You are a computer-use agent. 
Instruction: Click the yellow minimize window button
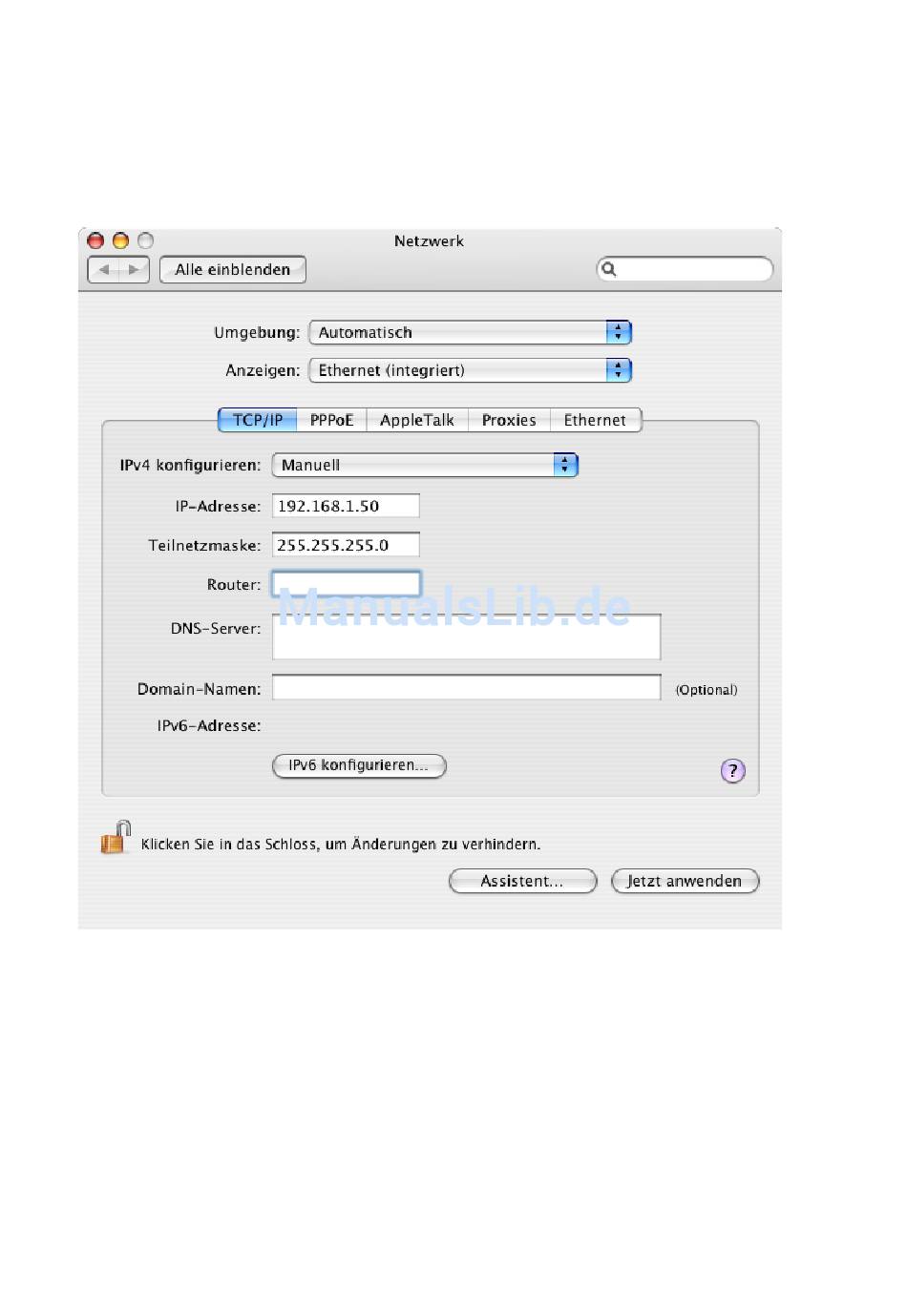tap(120, 240)
